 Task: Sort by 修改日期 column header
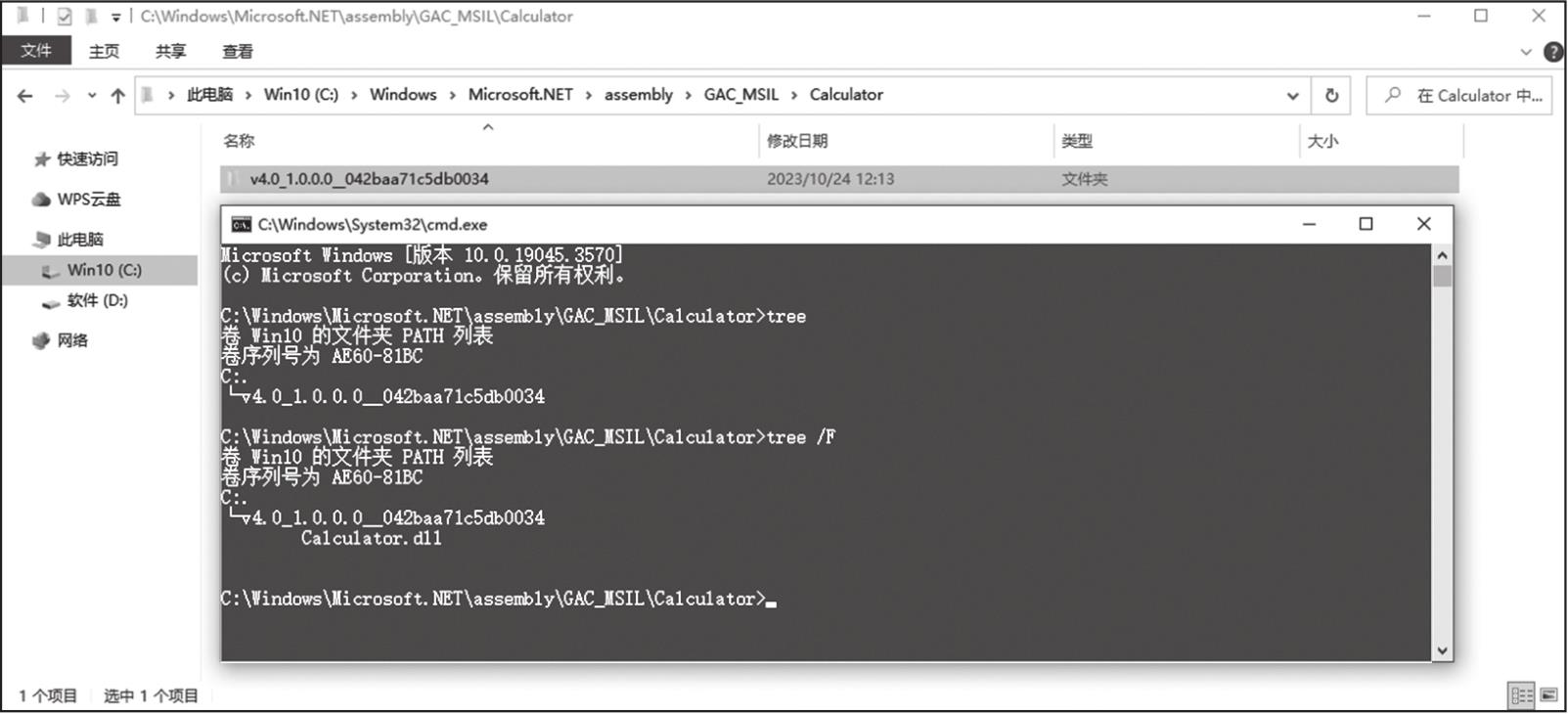click(797, 141)
